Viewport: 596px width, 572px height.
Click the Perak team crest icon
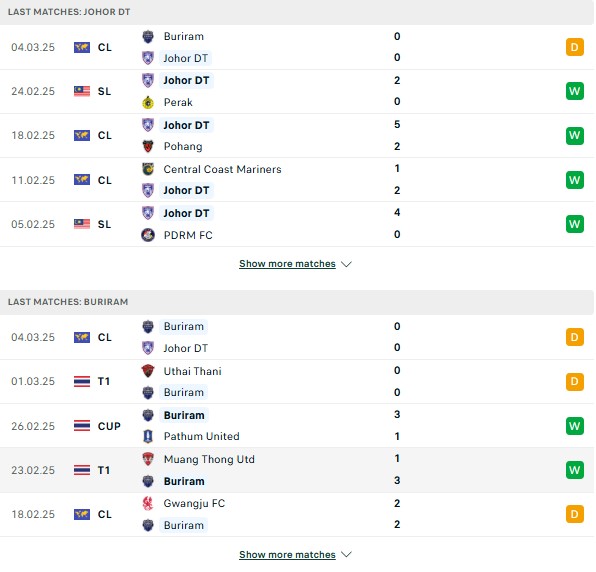click(x=148, y=102)
